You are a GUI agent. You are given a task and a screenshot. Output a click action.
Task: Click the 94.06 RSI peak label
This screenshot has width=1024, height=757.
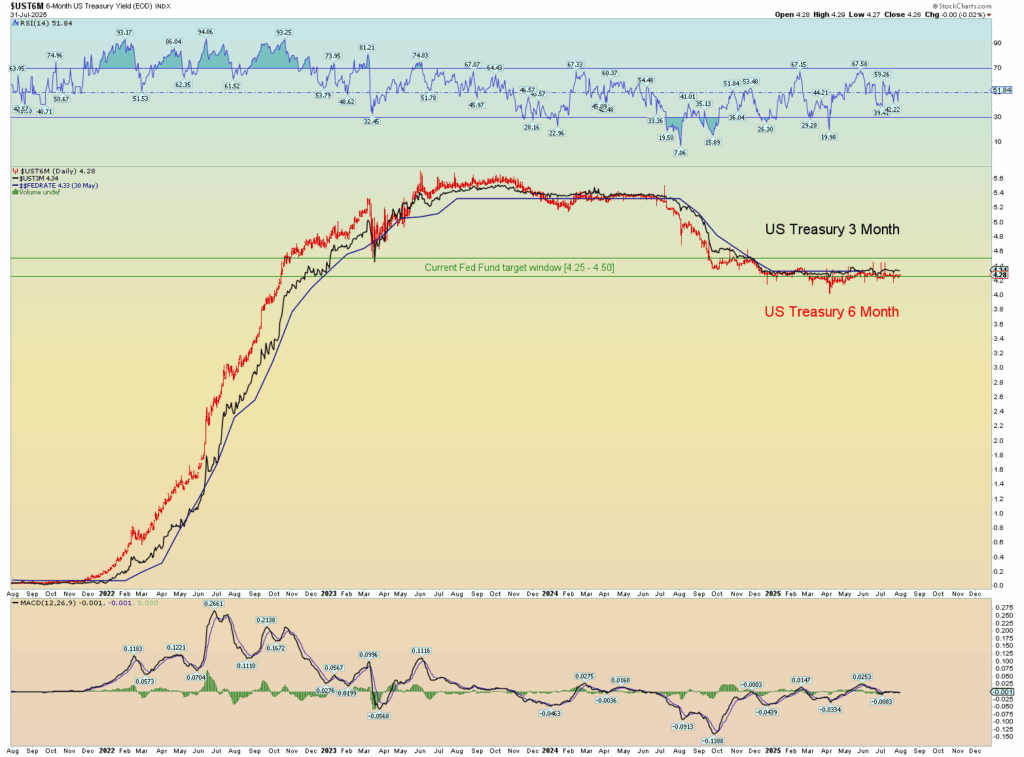(206, 32)
